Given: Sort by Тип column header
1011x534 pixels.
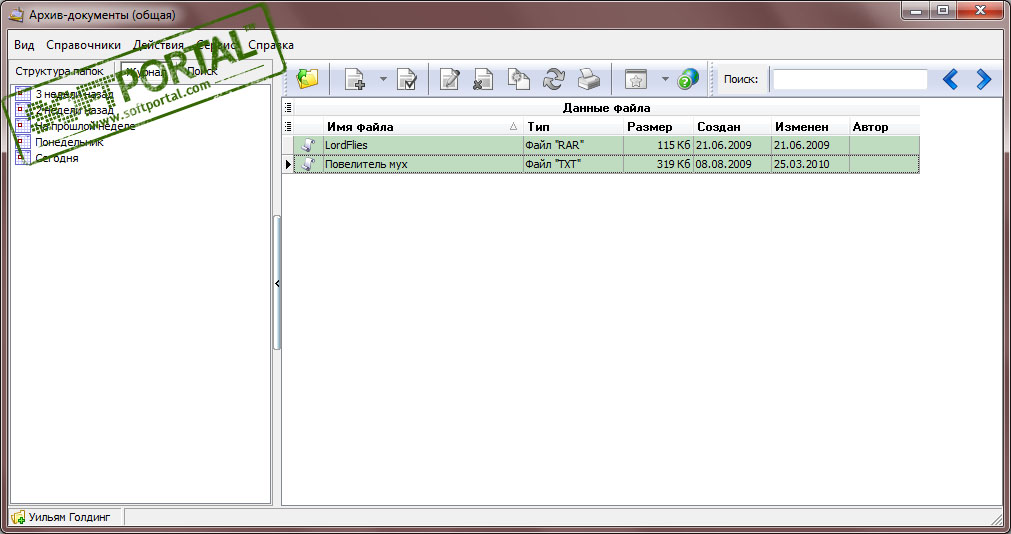Looking at the screenshot, I should coord(573,127).
